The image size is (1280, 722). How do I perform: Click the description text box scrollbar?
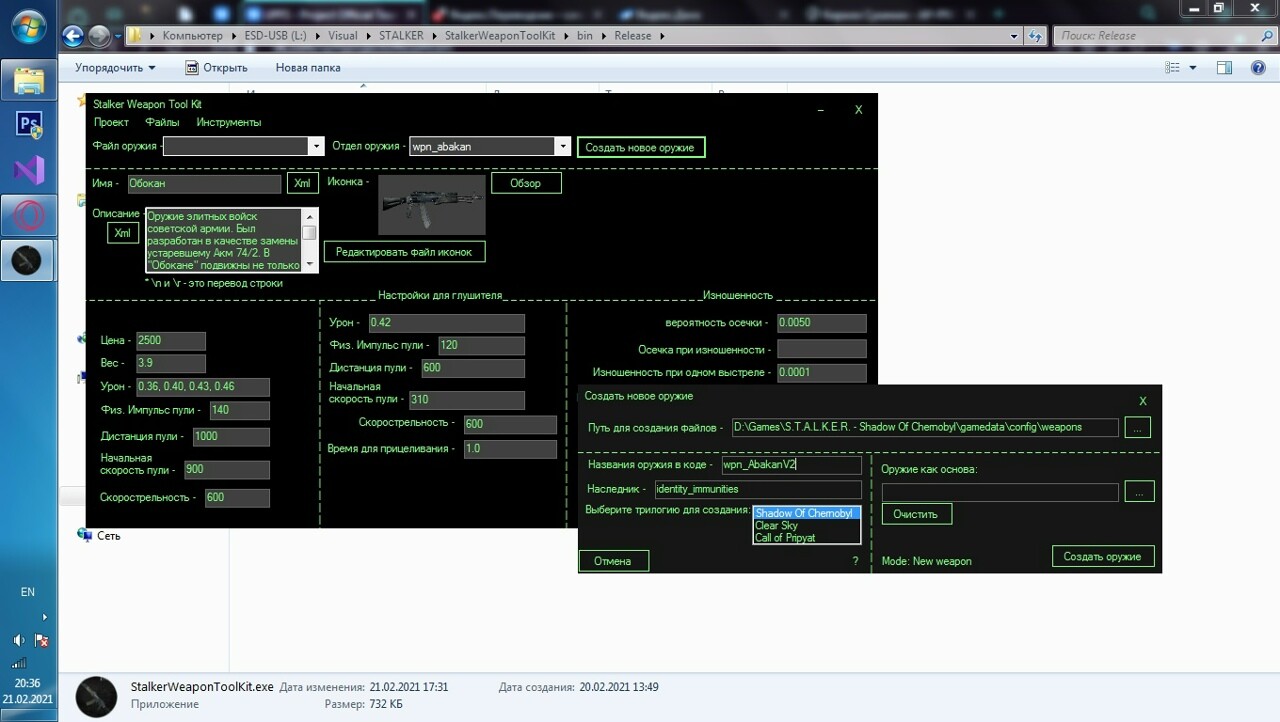[x=310, y=239]
